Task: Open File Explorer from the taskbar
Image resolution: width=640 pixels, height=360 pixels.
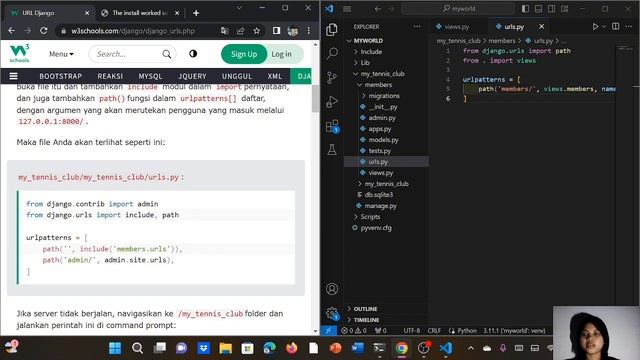Action: click(x=225, y=348)
